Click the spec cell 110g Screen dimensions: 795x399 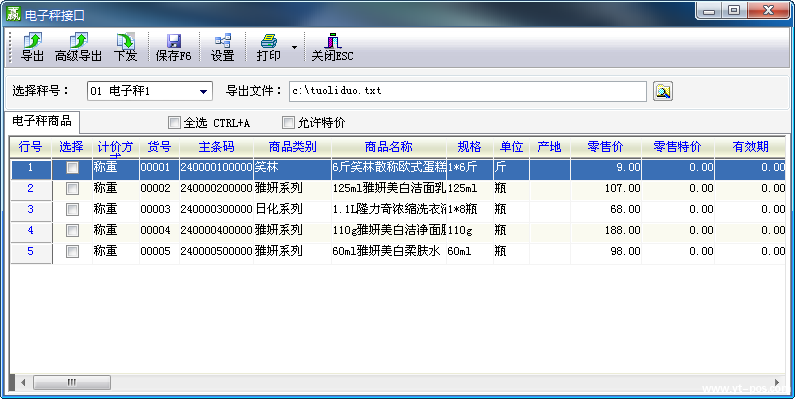pyautogui.click(x=469, y=231)
